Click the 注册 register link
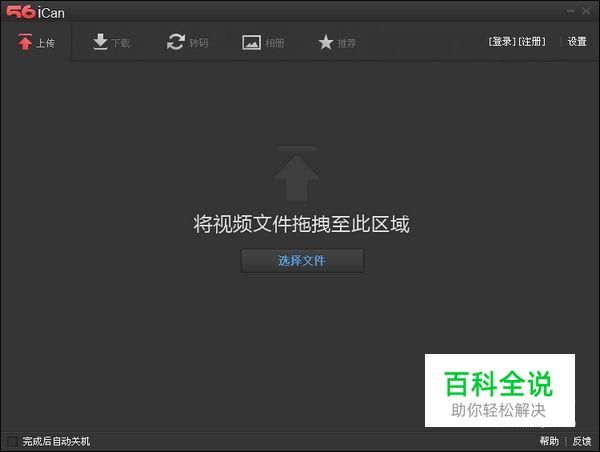 [x=532, y=41]
